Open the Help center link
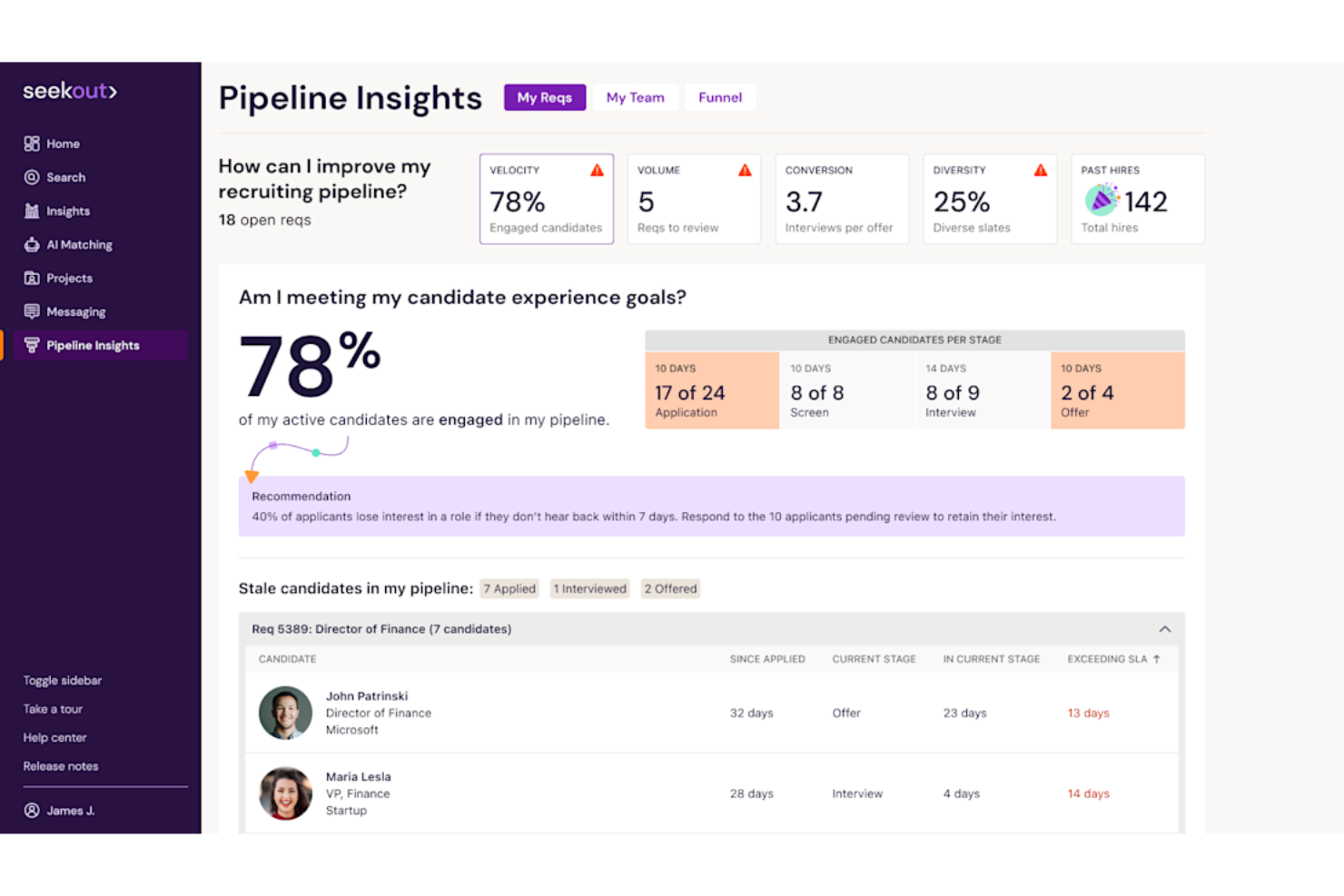Image resolution: width=1344 pixels, height=896 pixels. point(54,737)
